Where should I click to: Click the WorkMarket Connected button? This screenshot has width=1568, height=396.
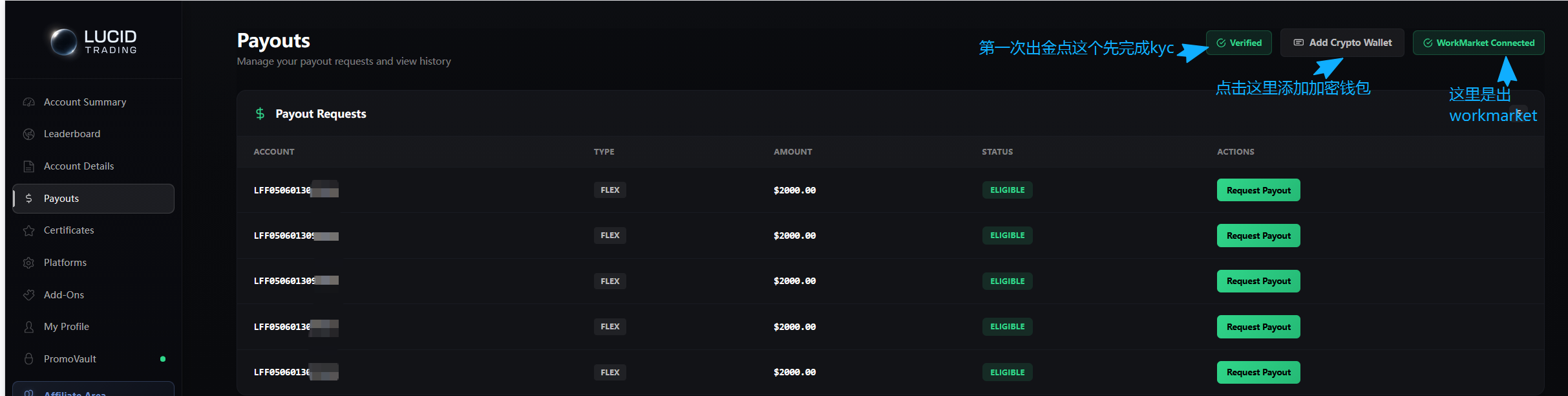pyautogui.click(x=1479, y=43)
